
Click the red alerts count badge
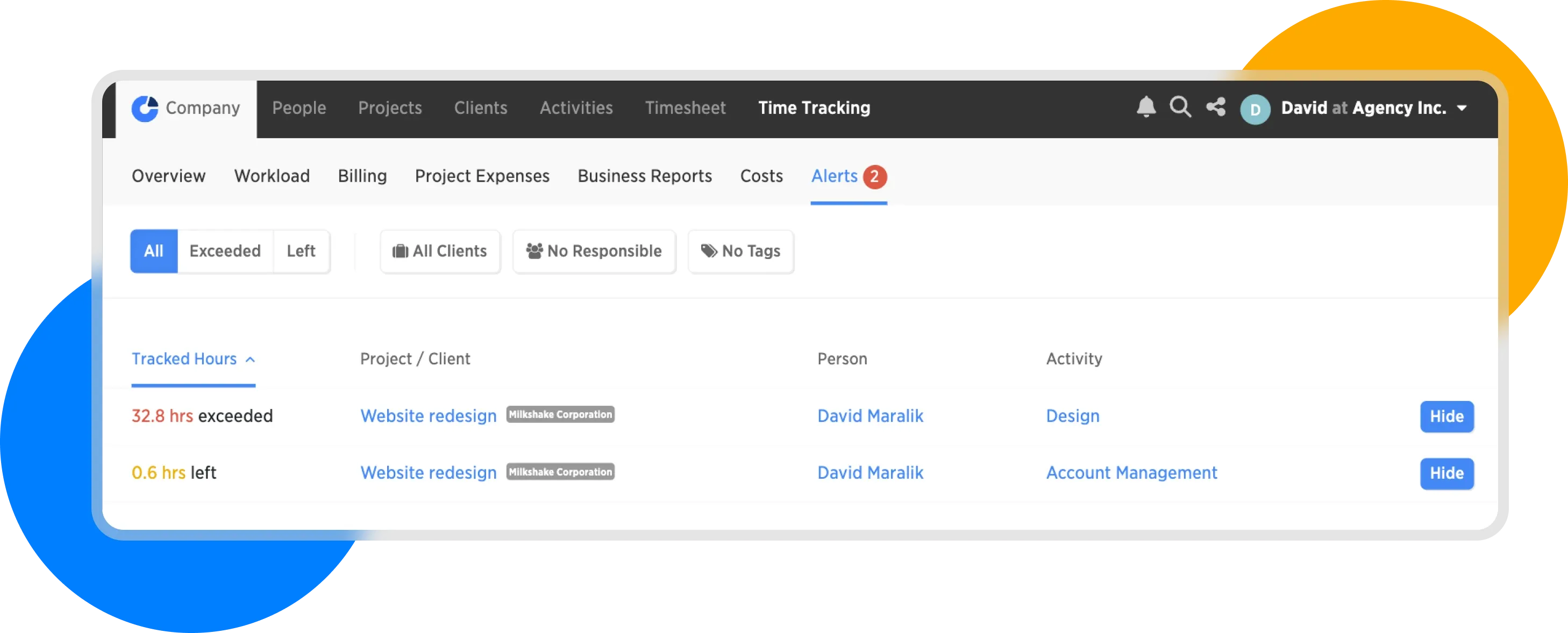(x=874, y=177)
